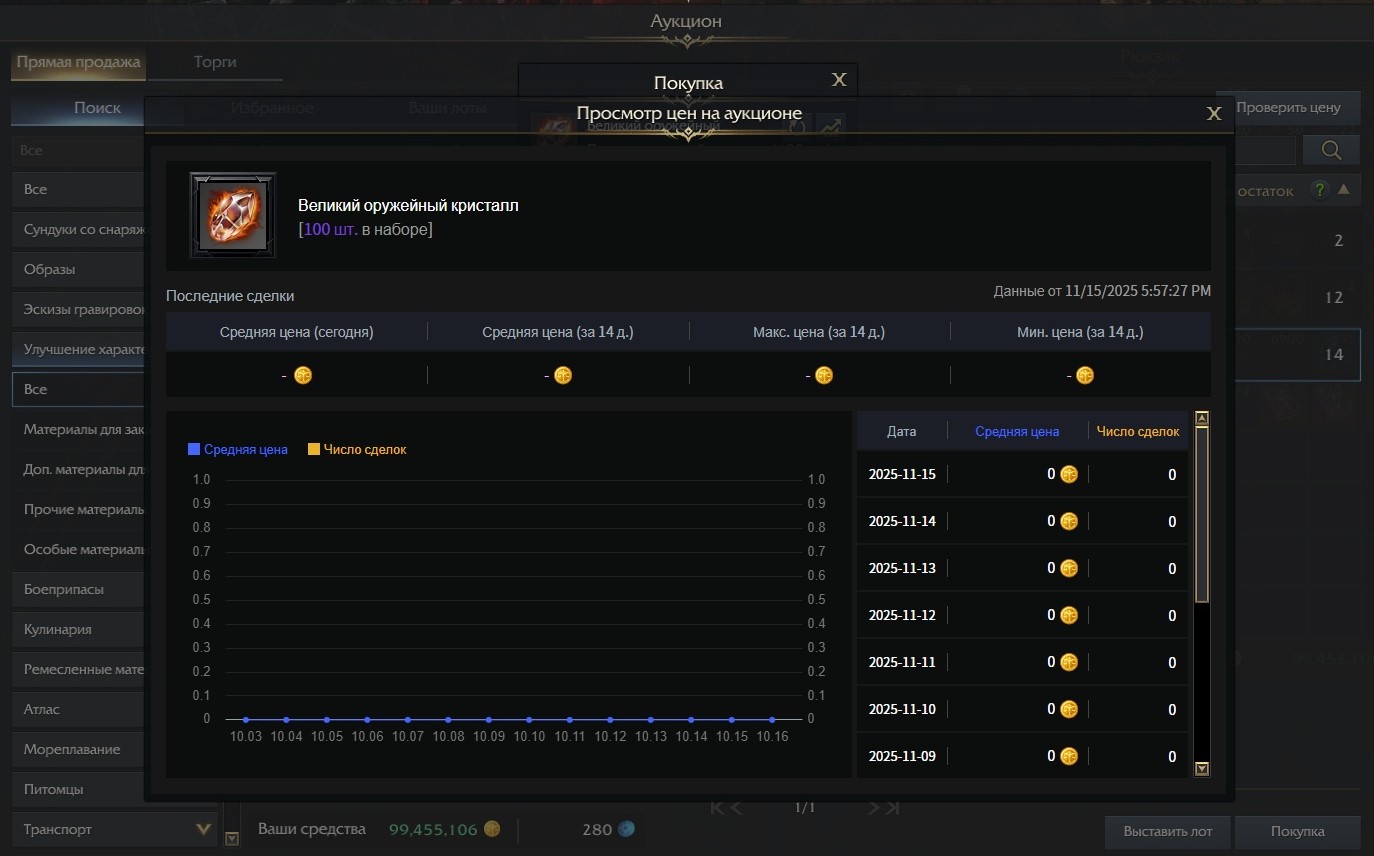Click the Проверить цену button
1374x856 pixels.
pyautogui.click(x=1287, y=108)
